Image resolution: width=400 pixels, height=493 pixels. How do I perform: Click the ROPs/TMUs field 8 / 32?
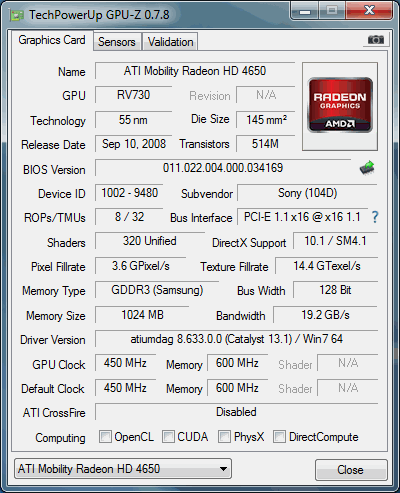tap(129, 217)
